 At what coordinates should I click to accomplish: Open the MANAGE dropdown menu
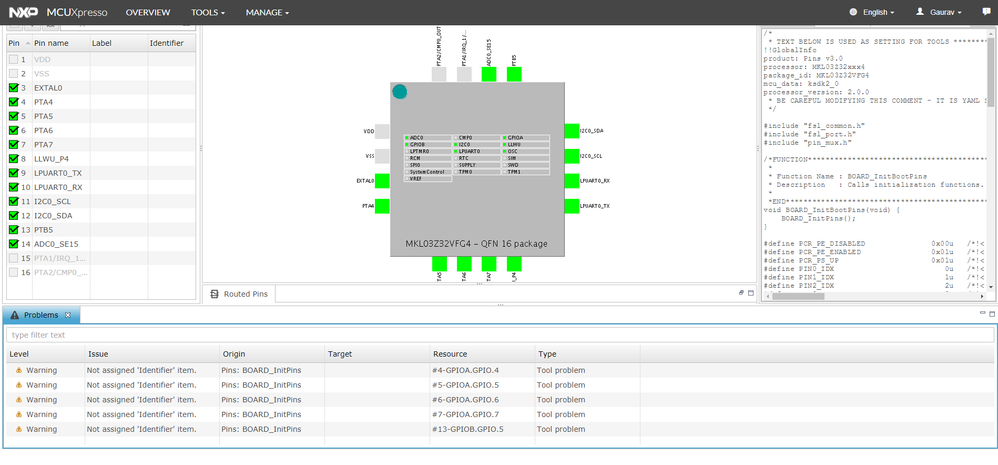tap(267, 13)
